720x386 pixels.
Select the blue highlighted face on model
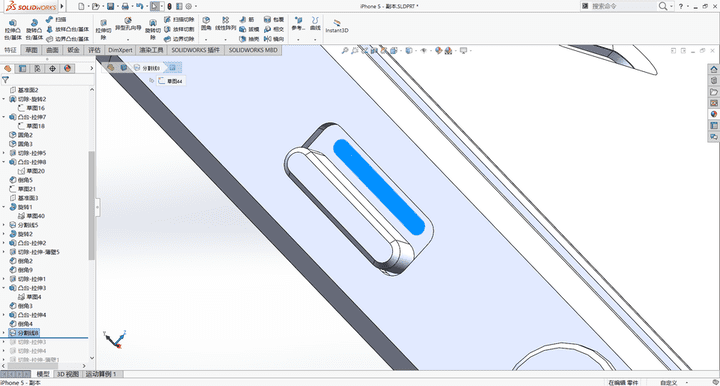pos(379,187)
